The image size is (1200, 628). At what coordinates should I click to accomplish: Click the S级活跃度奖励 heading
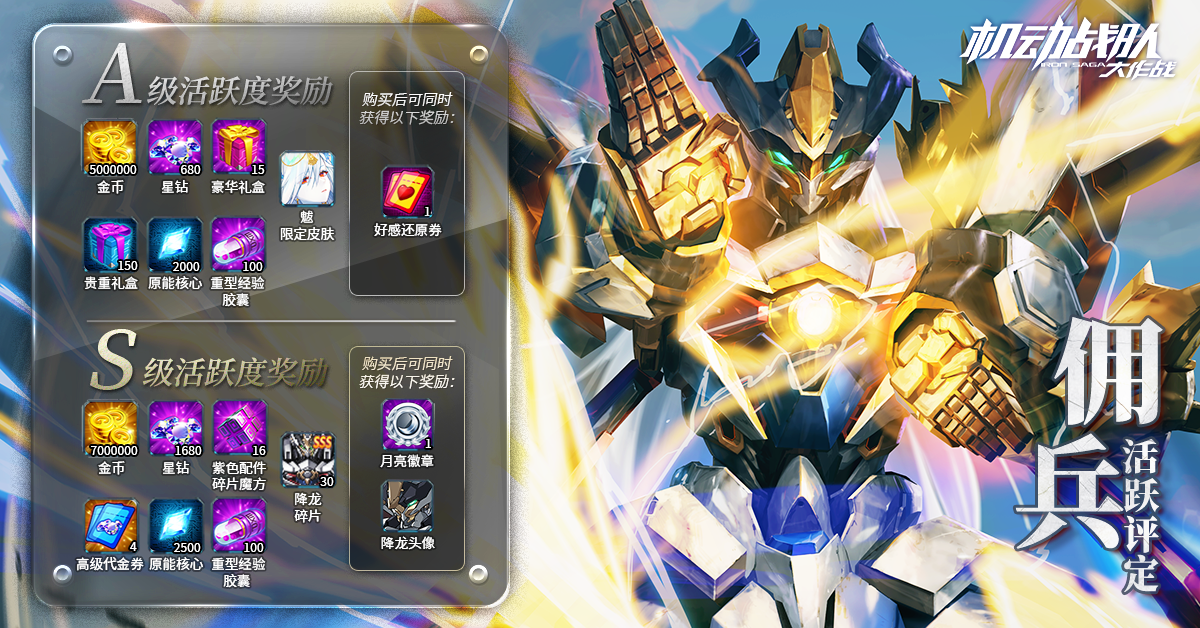(x=210, y=370)
